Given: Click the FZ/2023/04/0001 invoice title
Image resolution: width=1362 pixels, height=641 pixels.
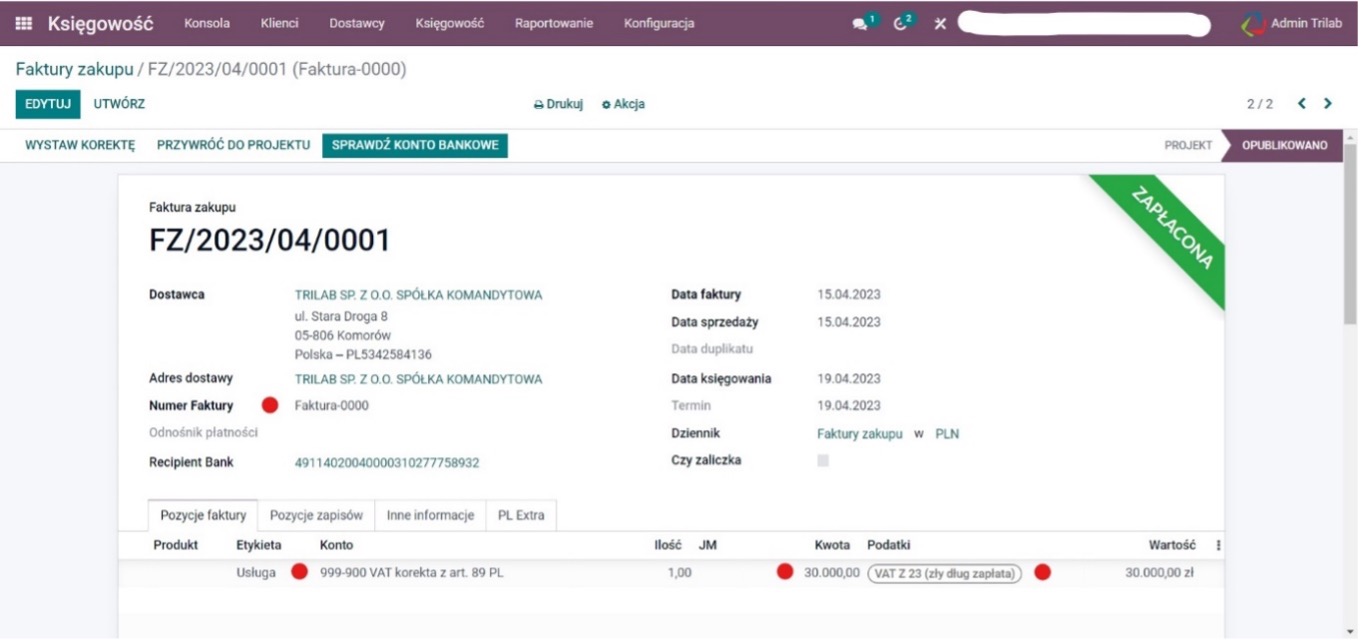Looking at the screenshot, I should coord(270,241).
